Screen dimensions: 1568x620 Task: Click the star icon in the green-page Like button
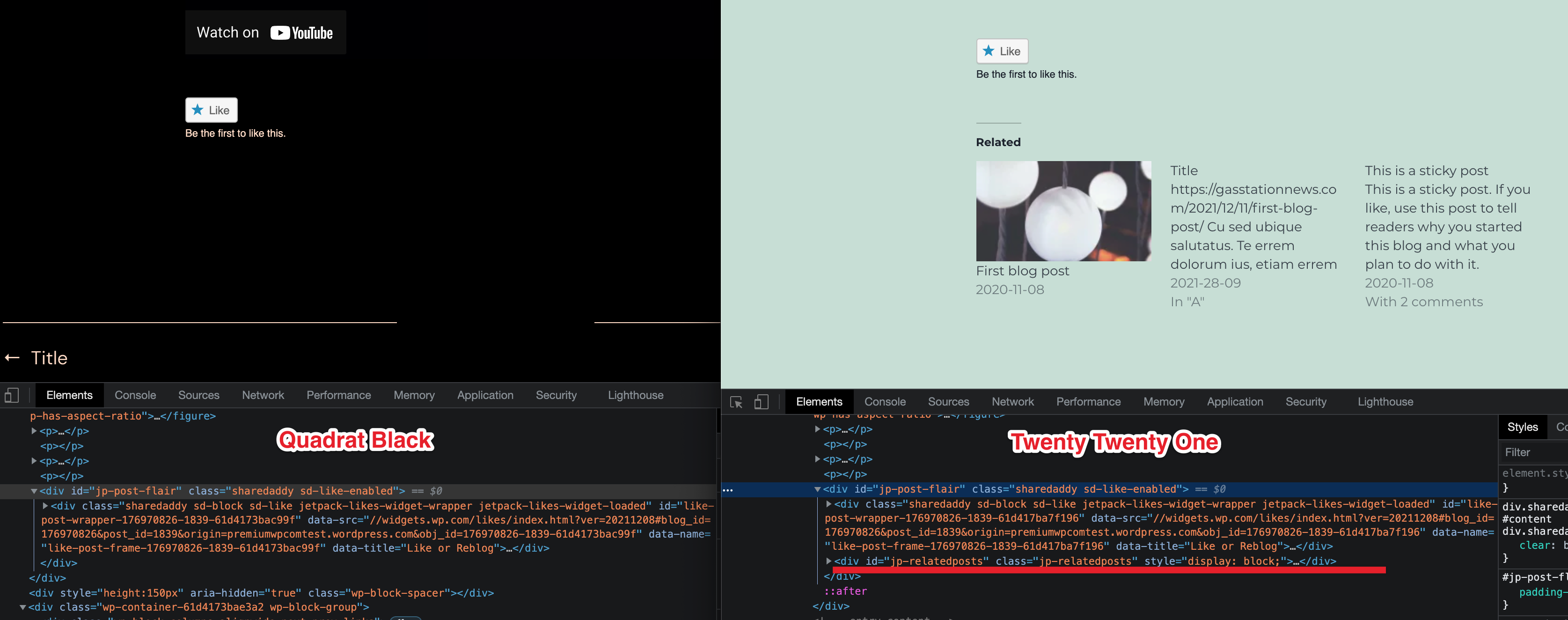pos(989,51)
